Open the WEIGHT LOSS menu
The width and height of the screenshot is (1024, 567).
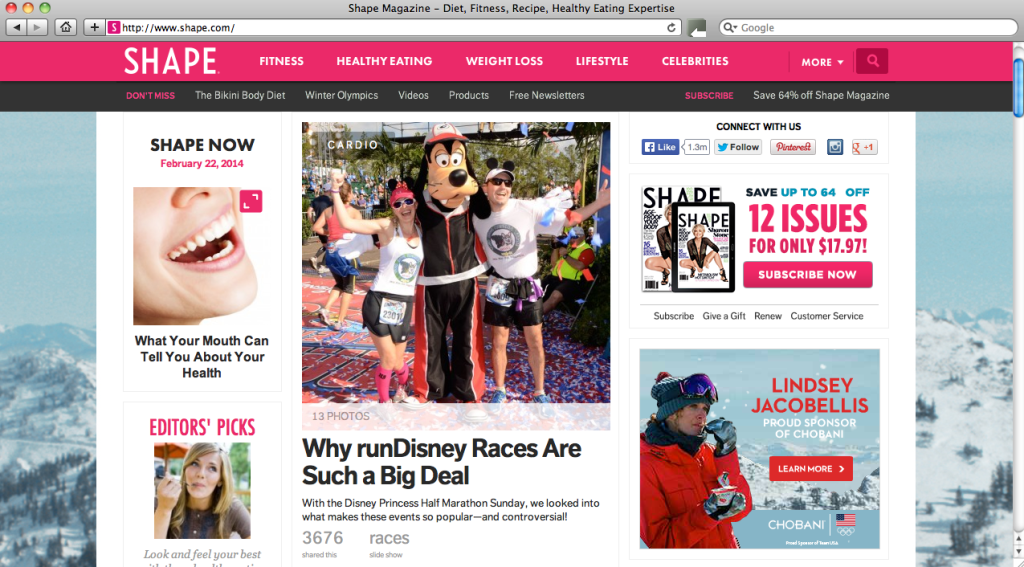(x=504, y=61)
